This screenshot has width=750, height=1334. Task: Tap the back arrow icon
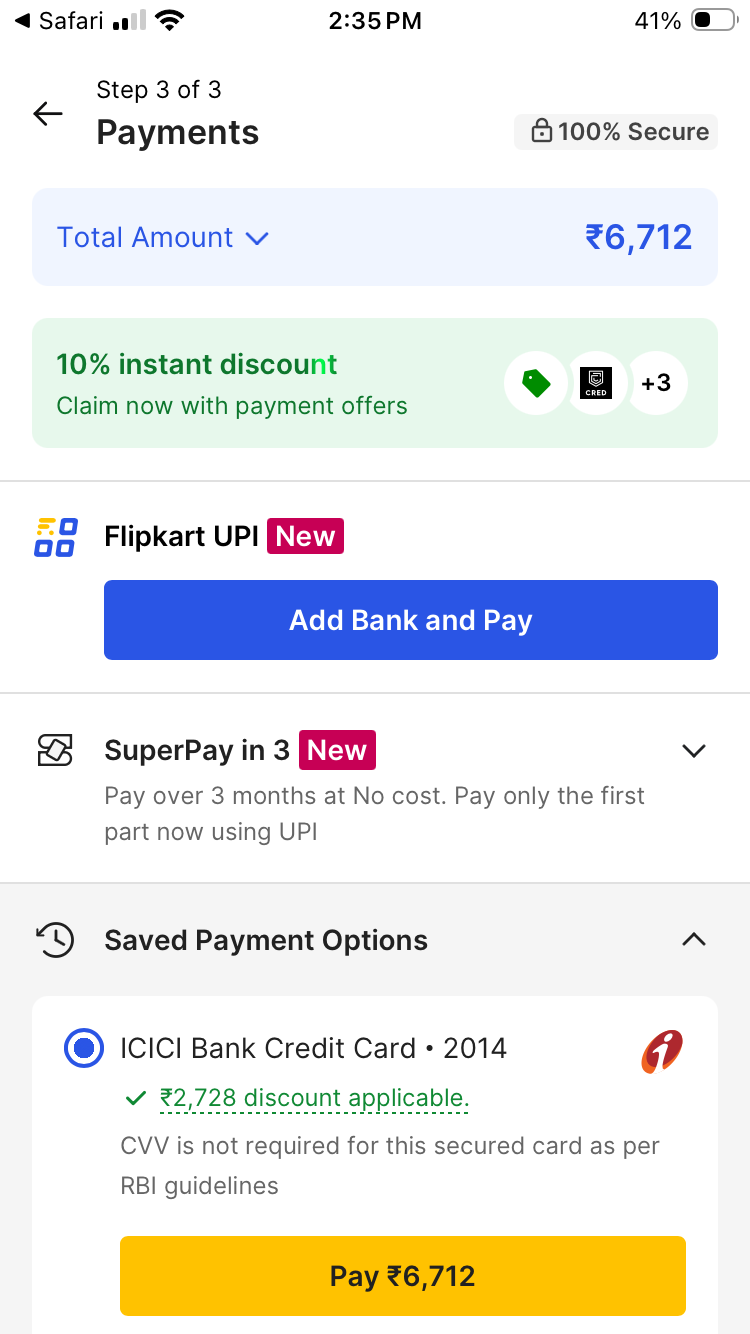pyautogui.click(x=48, y=114)
